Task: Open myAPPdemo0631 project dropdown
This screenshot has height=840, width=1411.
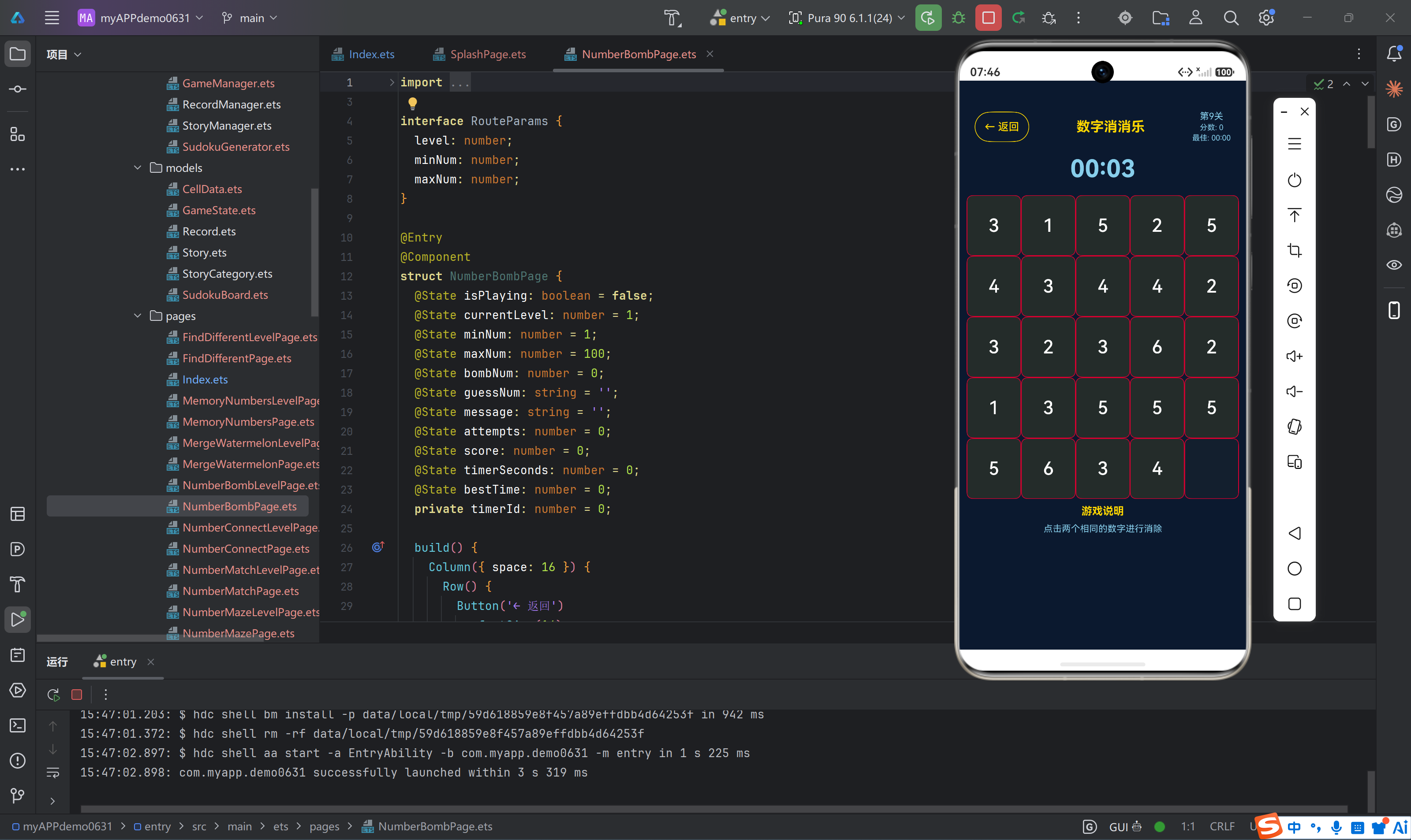Action: coord(140,18)
